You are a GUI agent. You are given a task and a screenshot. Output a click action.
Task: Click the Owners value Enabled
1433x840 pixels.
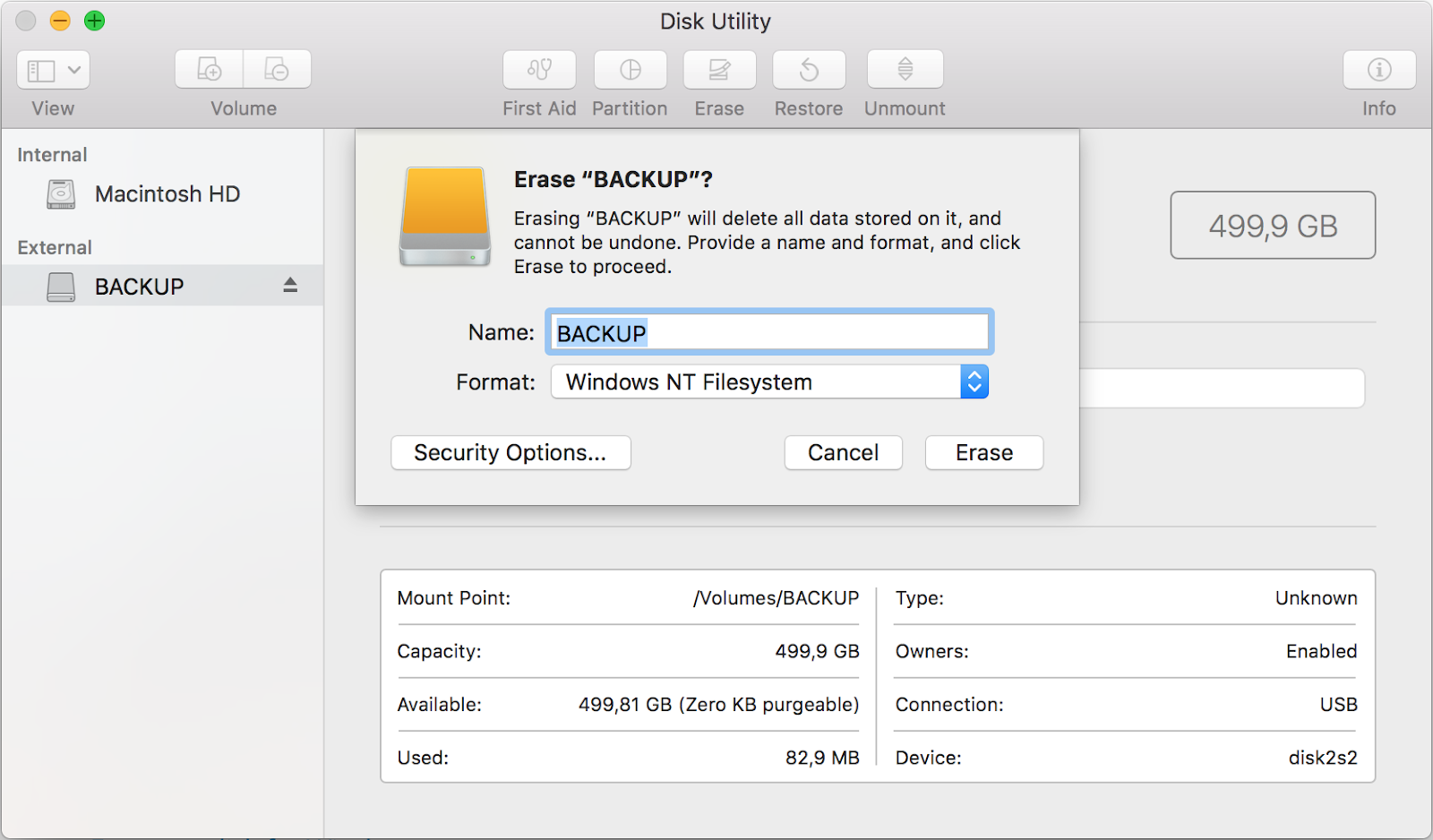pyautogui.click(x=1321, y=651)
